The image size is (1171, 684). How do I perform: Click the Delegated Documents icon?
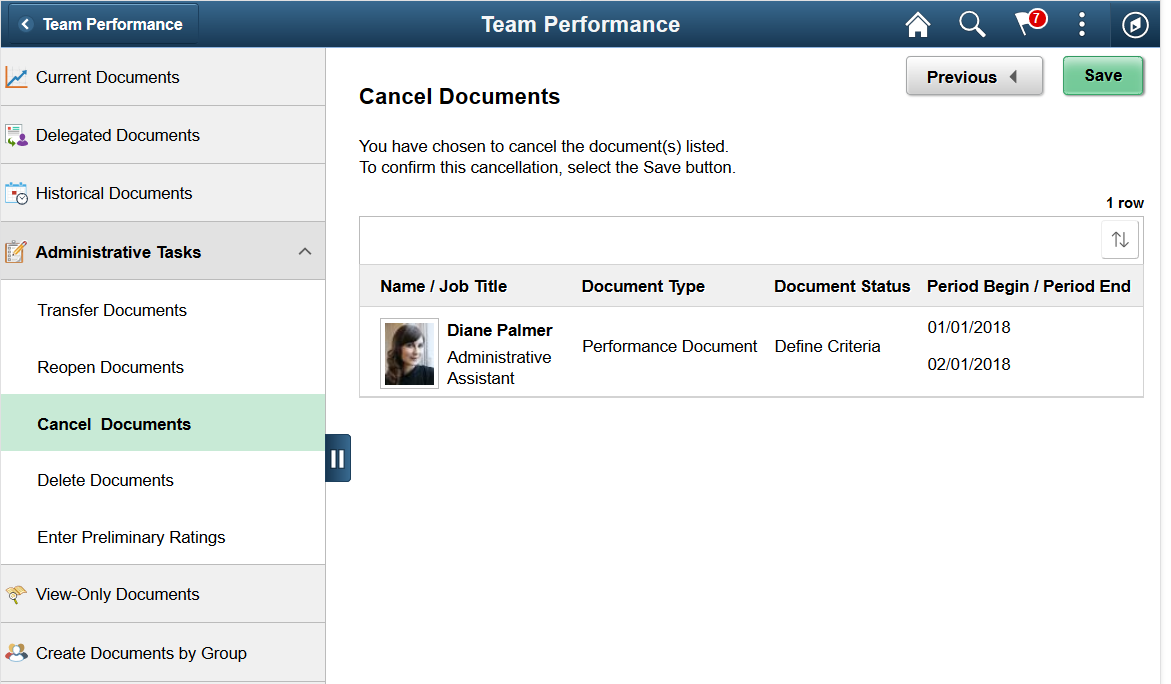click(16, 135)
